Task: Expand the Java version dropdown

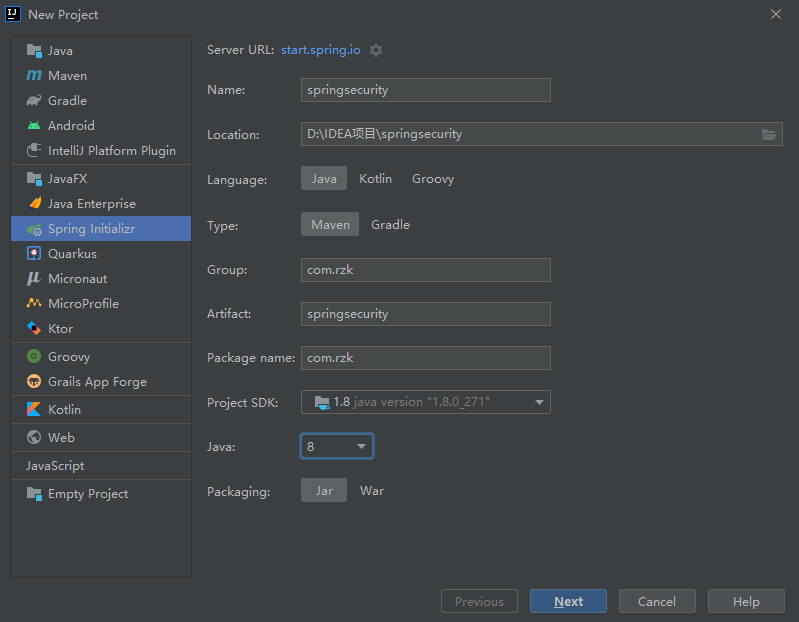Action: click(337, 446)
